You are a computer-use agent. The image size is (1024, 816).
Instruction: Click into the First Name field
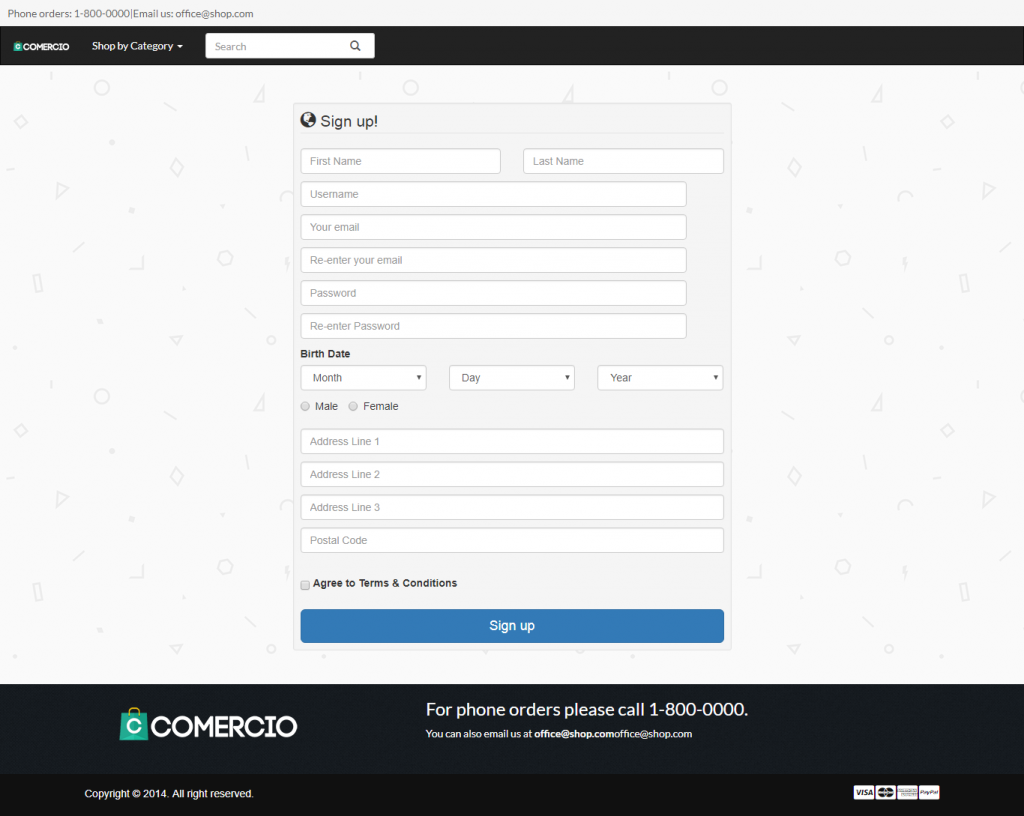coord(400,161)
